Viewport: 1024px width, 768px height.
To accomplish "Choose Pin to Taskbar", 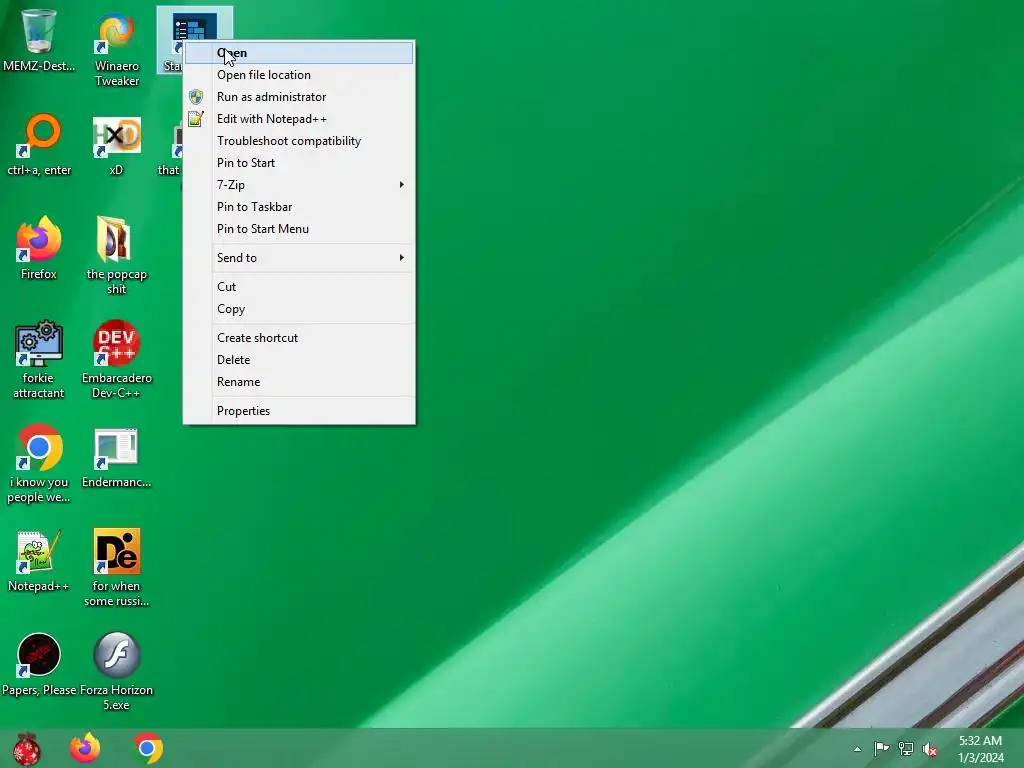I will coord(299,207).
